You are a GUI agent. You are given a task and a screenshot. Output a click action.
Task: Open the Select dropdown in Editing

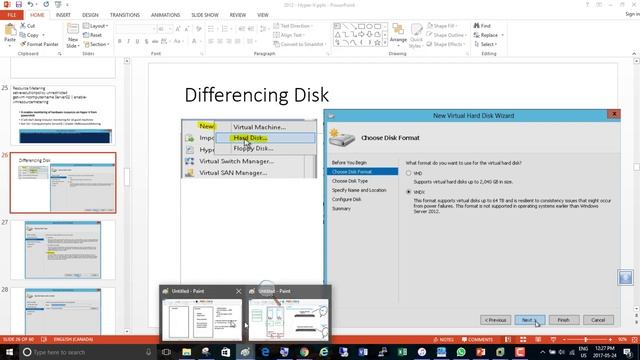[485, 44]
